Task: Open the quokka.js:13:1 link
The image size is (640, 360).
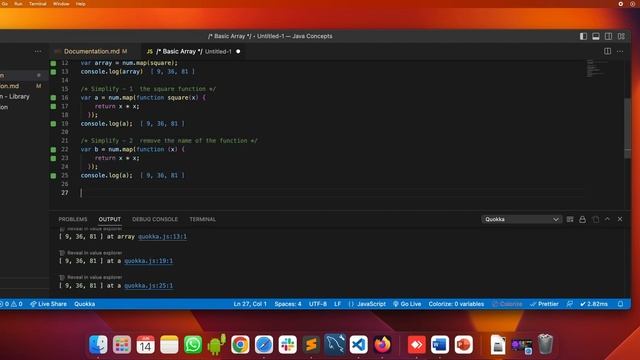Action: click(162, 236)
